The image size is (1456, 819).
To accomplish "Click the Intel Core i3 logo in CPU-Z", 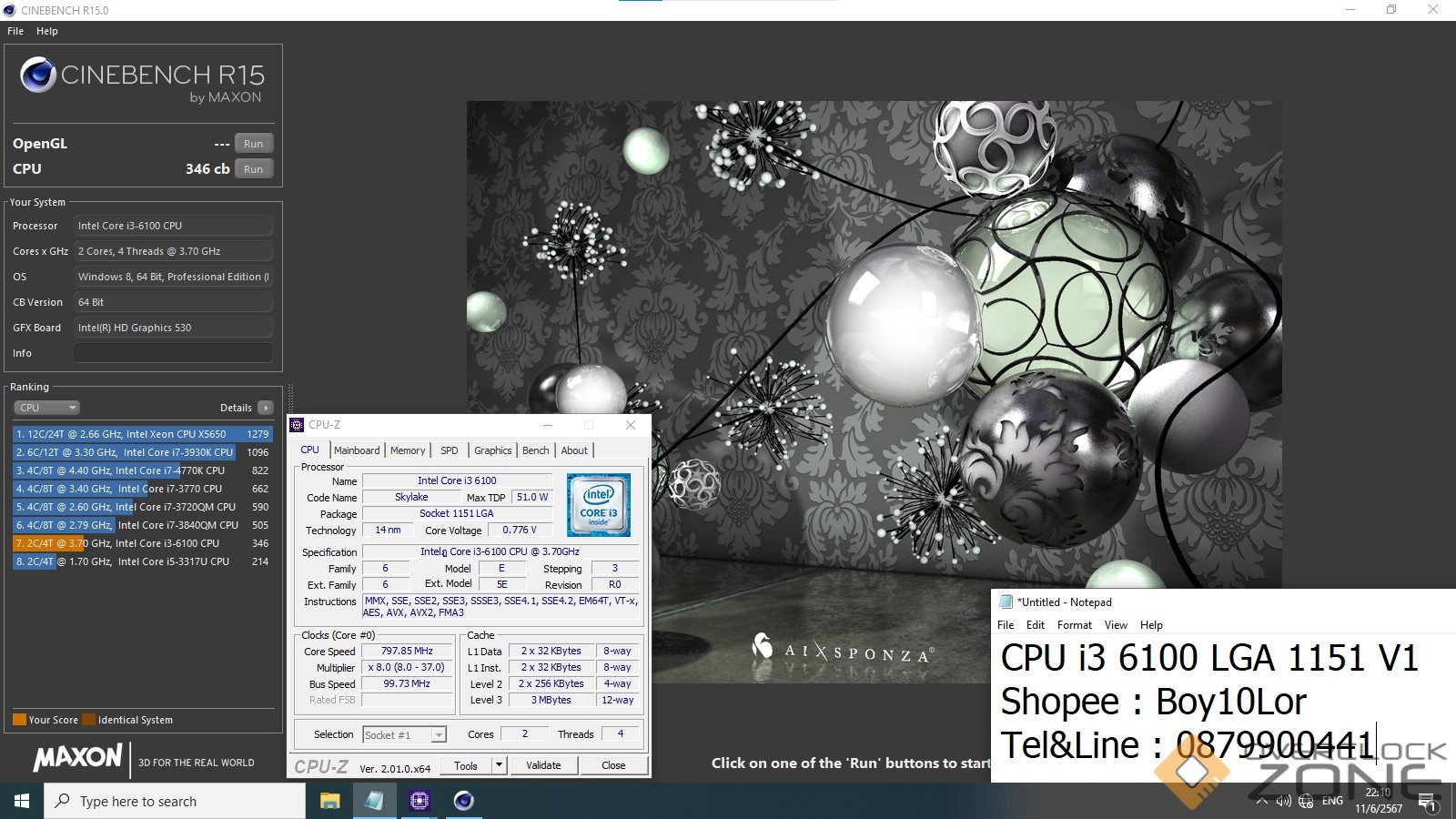I will coord(598,505).
